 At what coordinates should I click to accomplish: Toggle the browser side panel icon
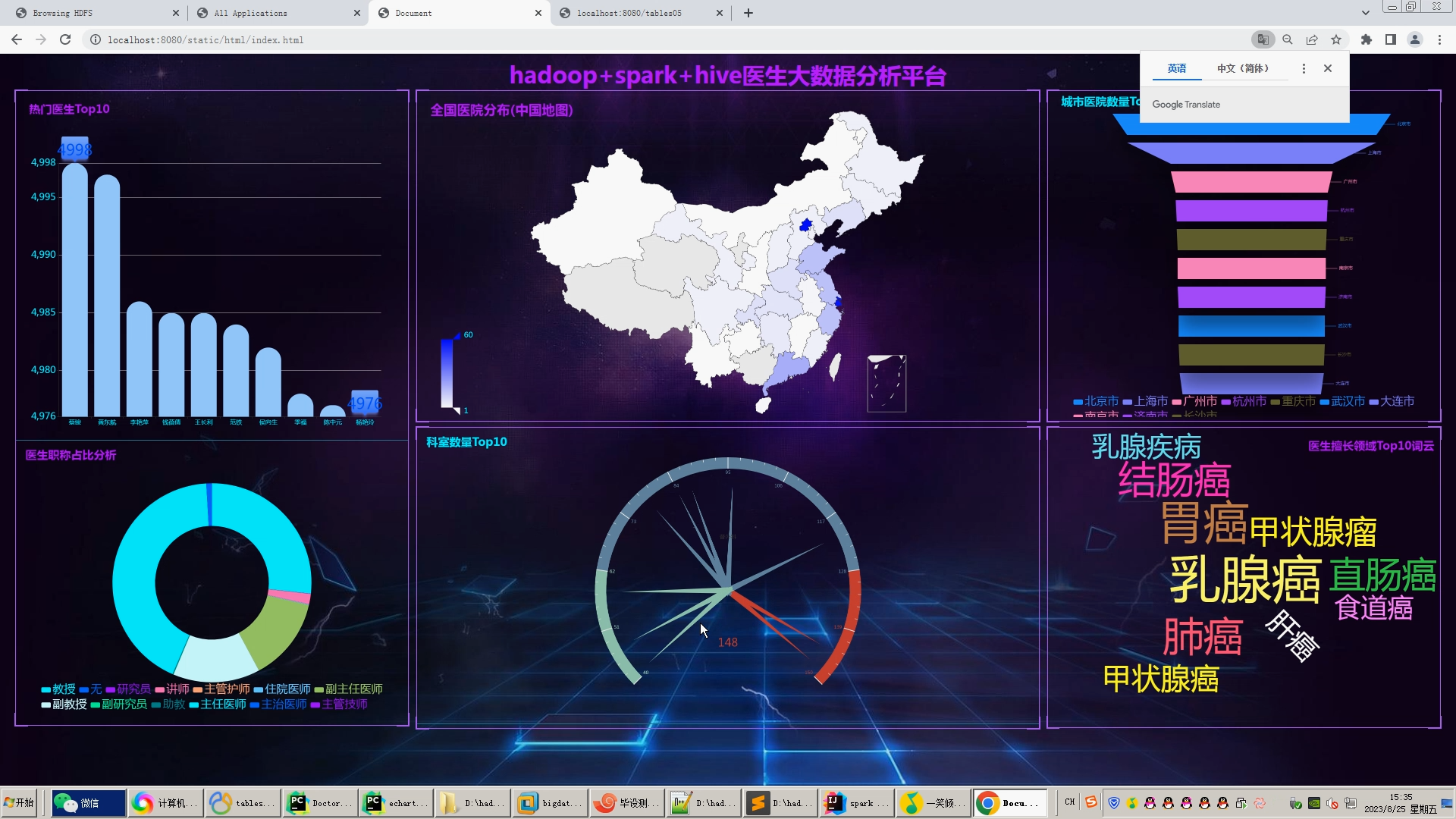click(1391, 39)
